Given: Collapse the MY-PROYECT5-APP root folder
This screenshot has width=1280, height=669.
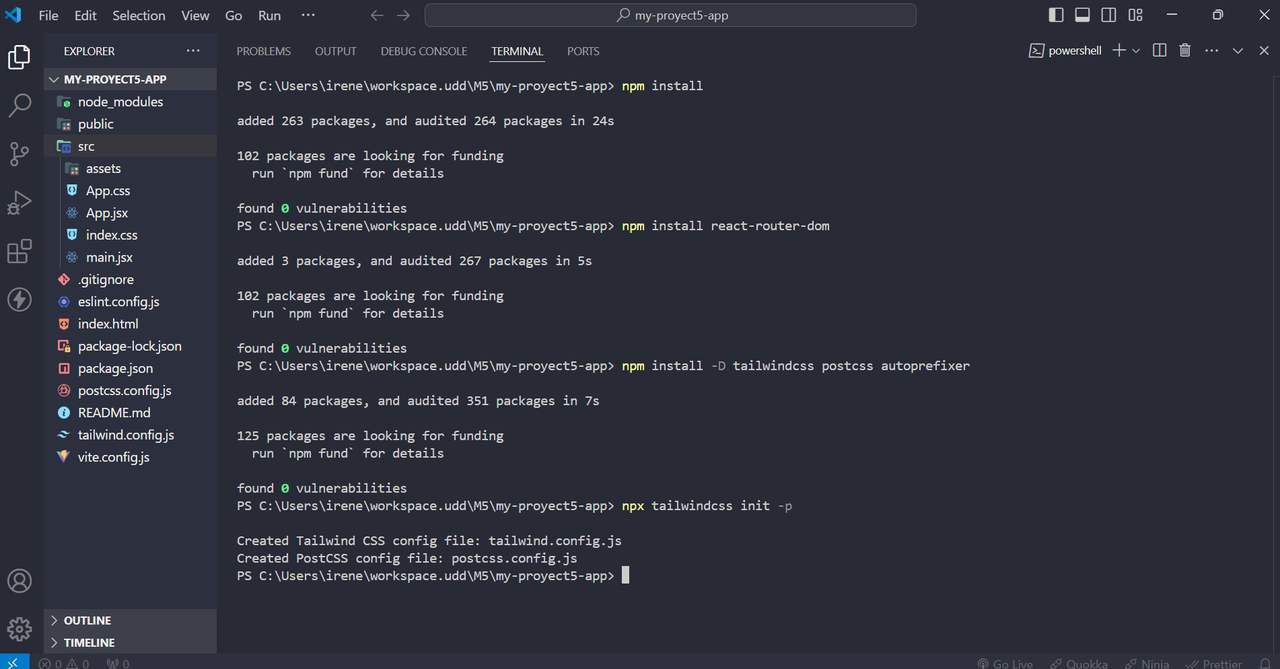Looking at the screenshot, I should click(130, 79).
